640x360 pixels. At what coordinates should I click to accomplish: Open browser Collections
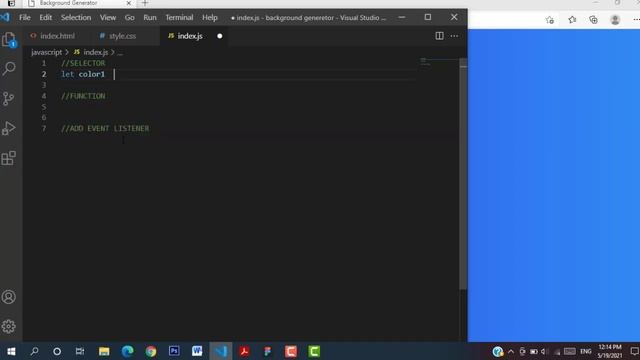(x=593, y=20)
